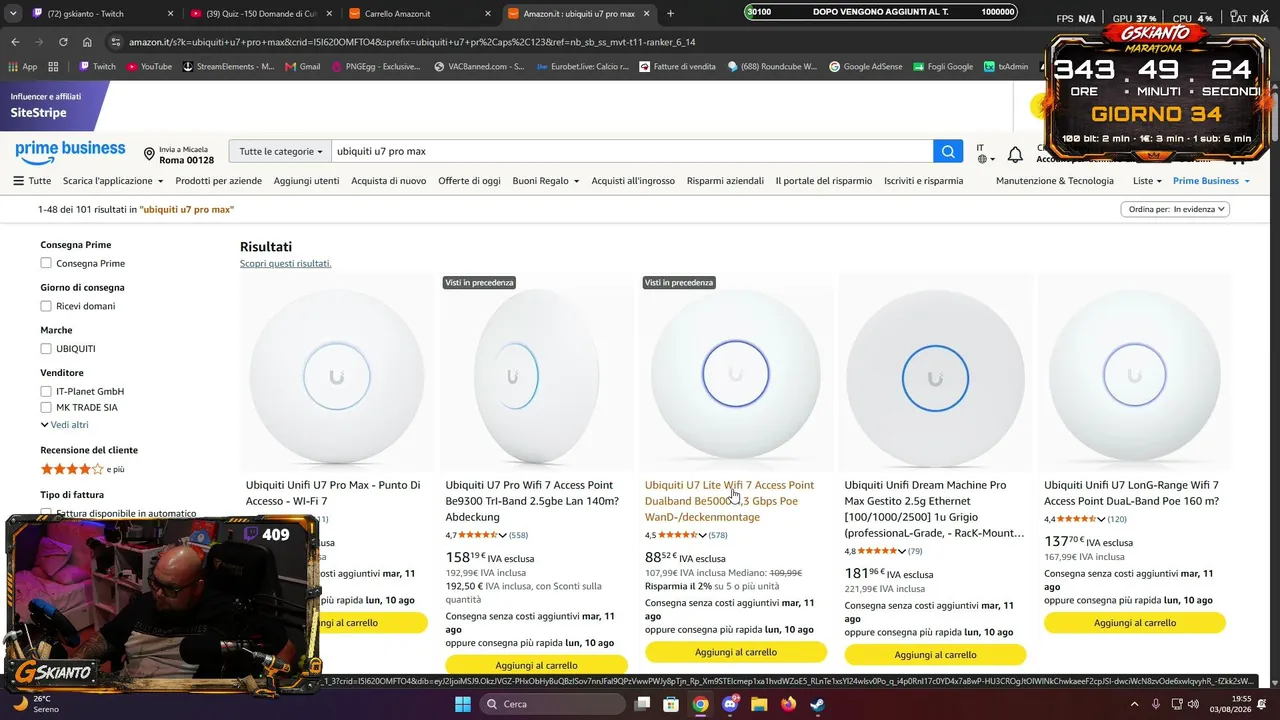Click the browser address bar URL
This screenshot has width=1280, height=720.
412,42
